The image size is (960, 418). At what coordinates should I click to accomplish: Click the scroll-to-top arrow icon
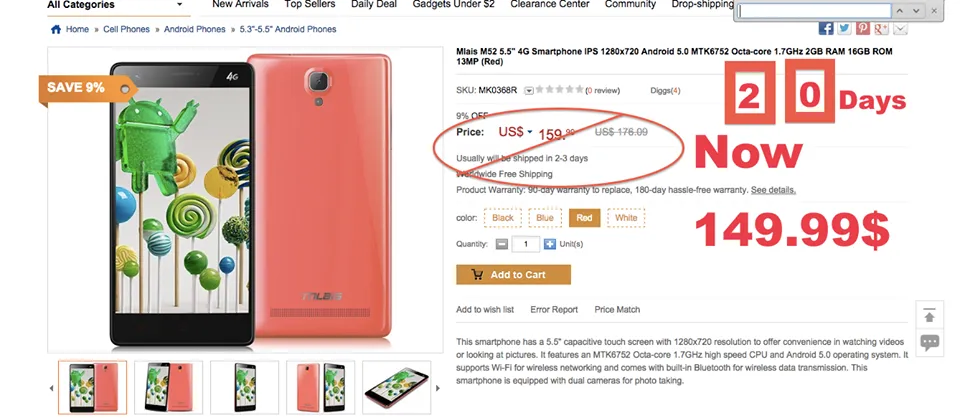[x=929, y=315]
